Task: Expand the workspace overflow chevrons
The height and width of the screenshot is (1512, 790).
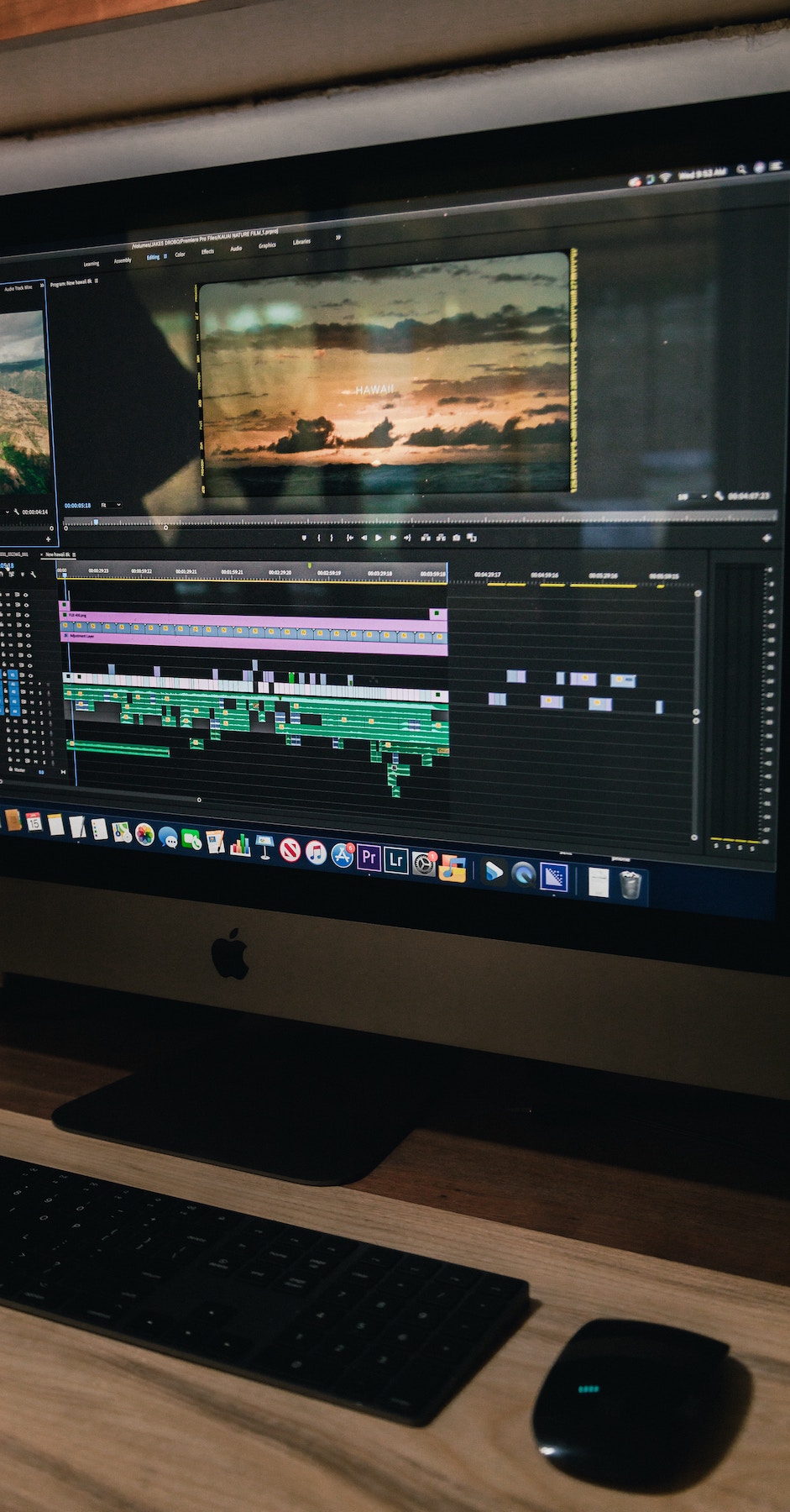Action: click(x=337, y=238)
